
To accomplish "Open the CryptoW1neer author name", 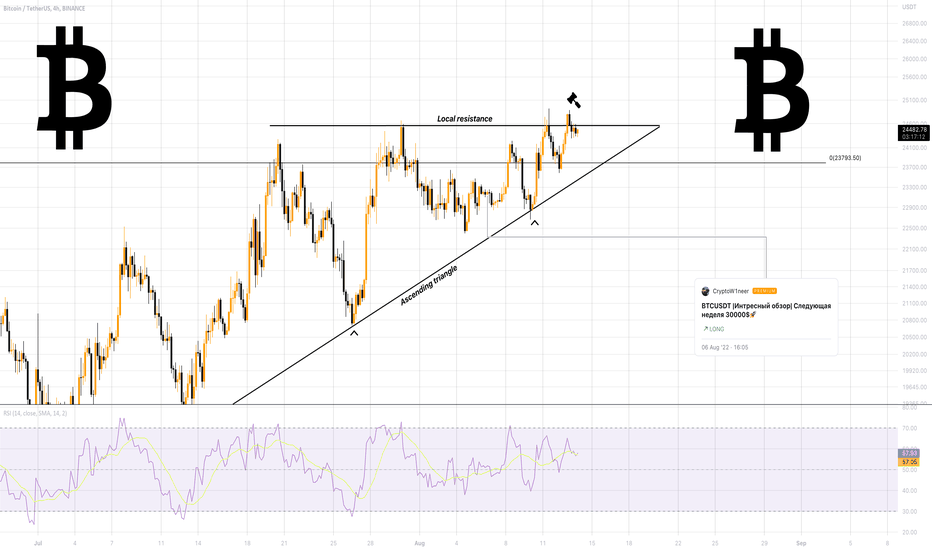I will click(x=731, y=291).
